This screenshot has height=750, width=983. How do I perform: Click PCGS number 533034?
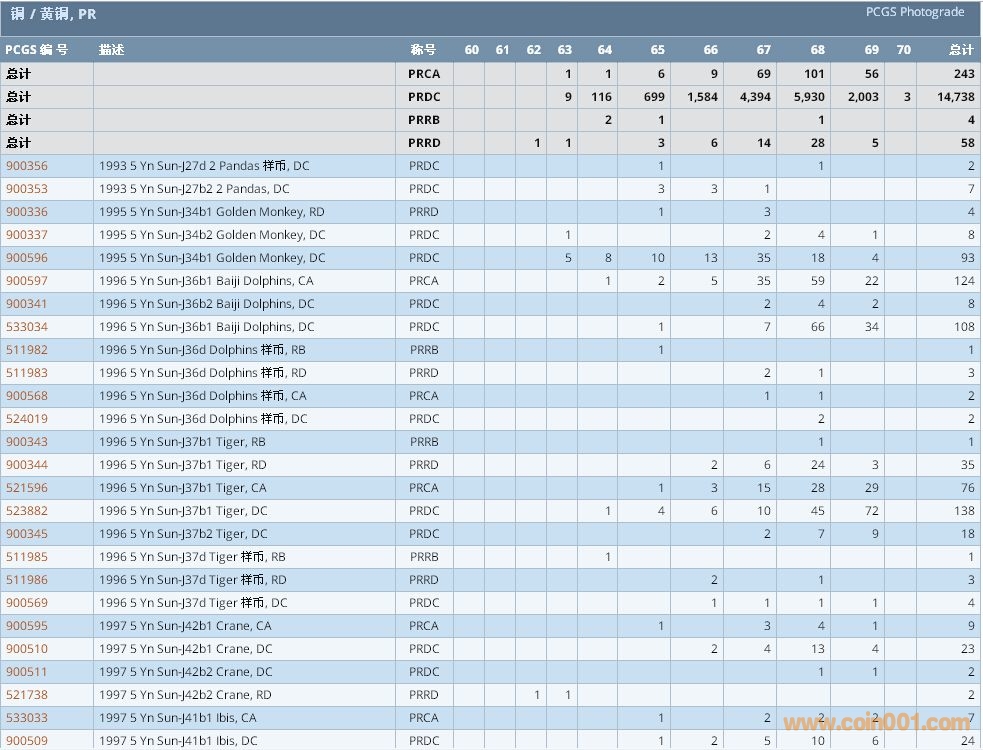[27, 327]
